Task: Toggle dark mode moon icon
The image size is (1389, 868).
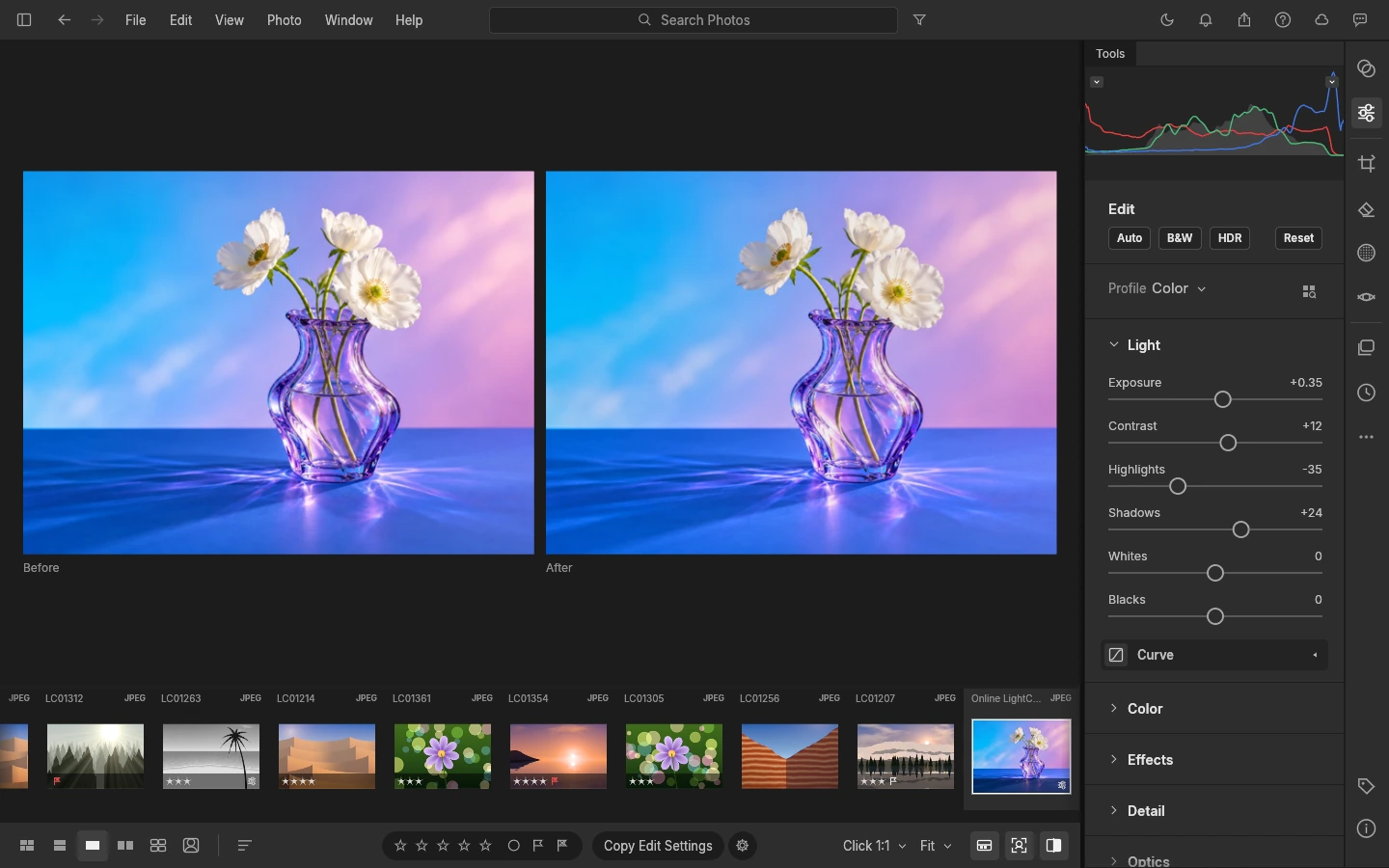Action: pos(1167,19)
